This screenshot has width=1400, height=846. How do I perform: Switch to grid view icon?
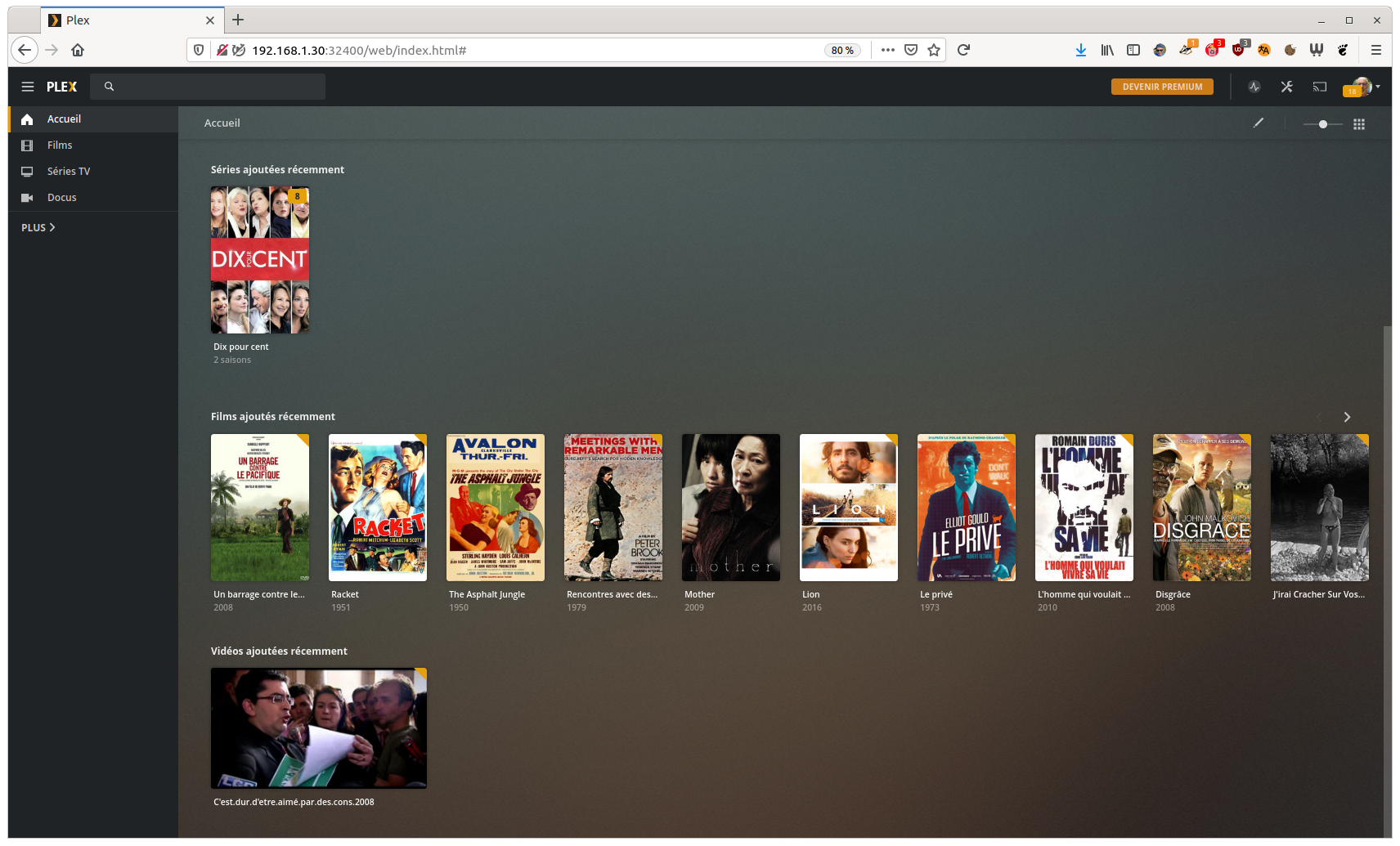[1359, 124]
